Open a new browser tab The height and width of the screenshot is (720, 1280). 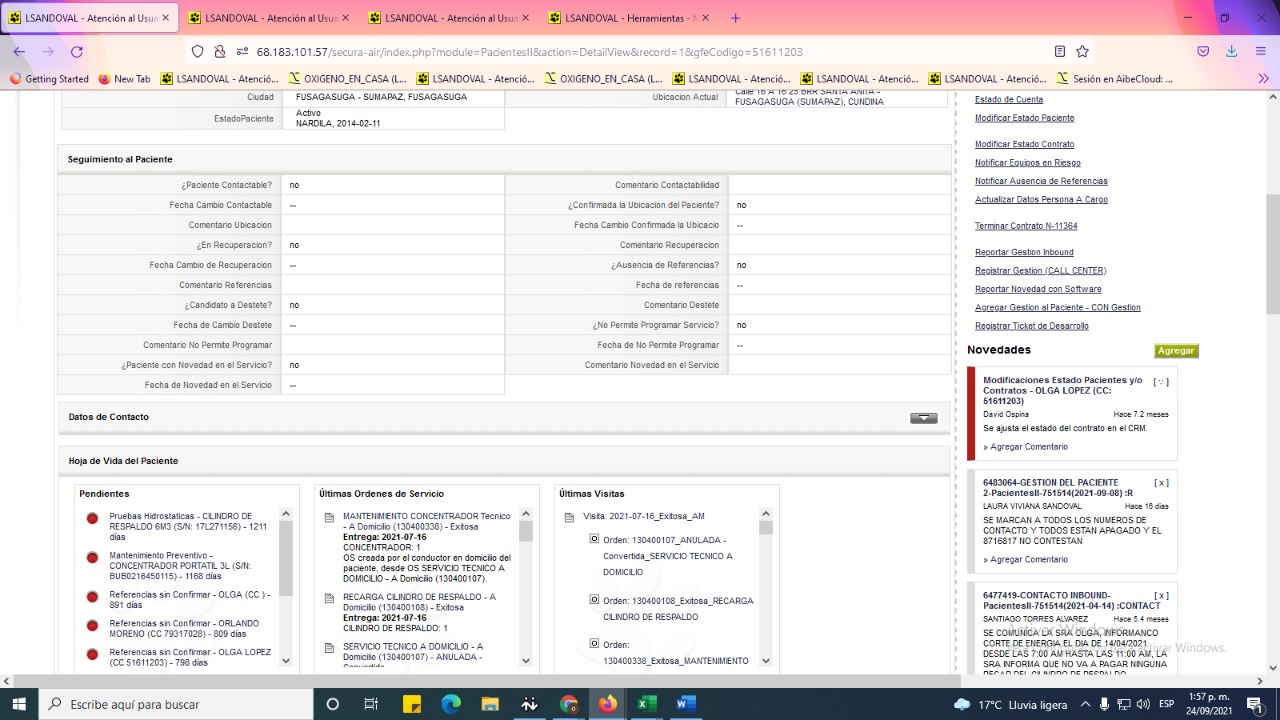[736, 18]
